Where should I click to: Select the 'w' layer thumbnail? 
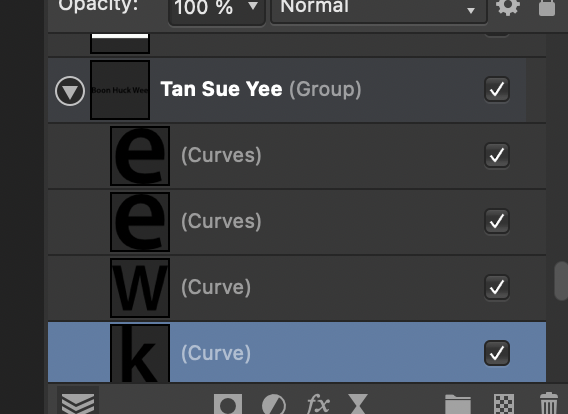(140, 288)
